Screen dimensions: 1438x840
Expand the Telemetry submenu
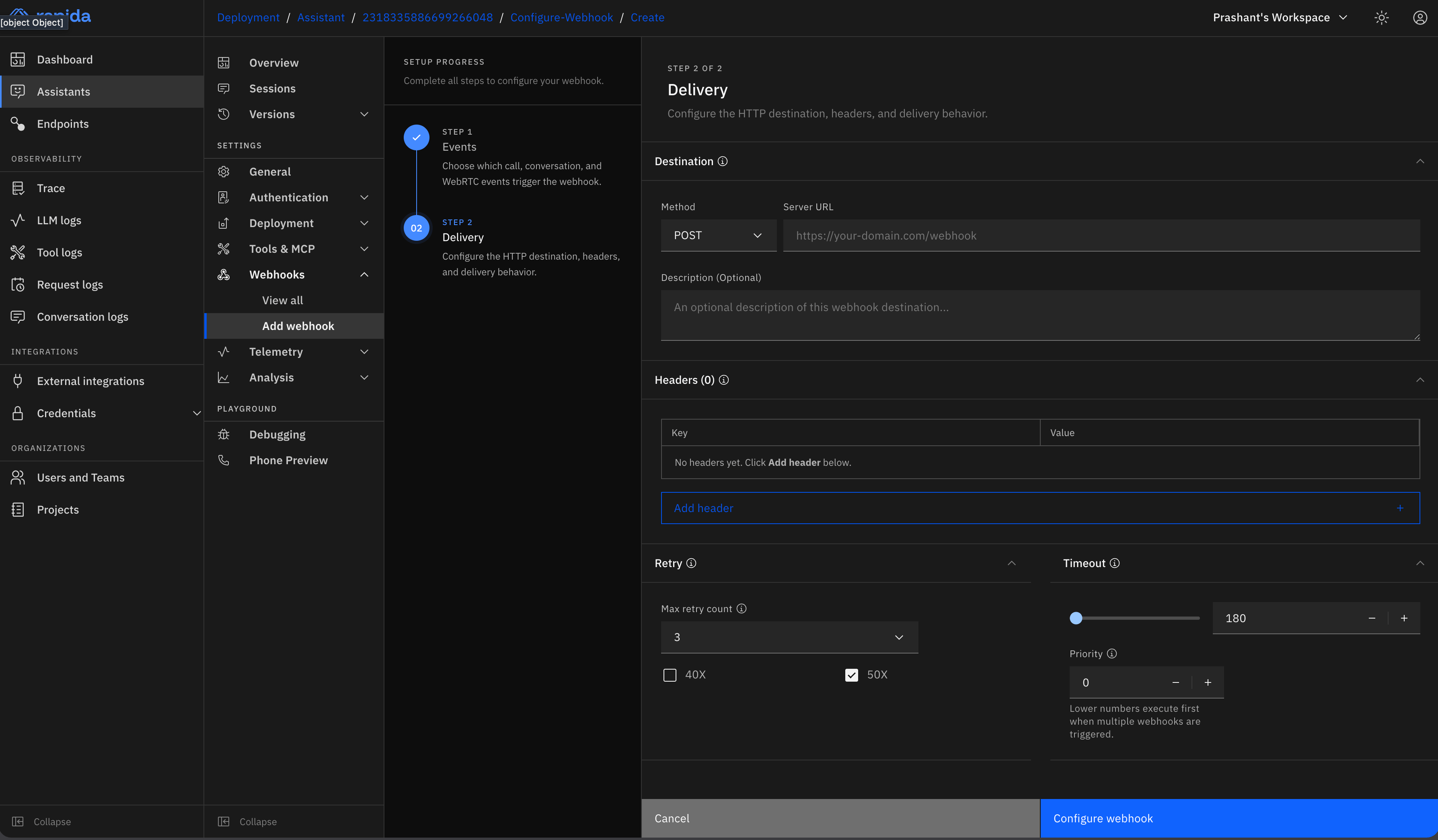(364, 352)
